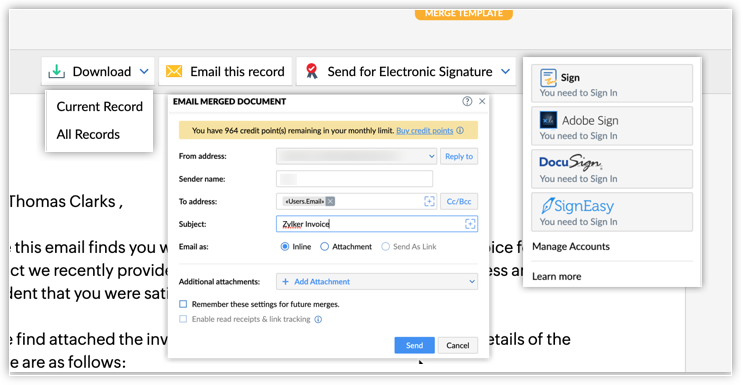Check Remember these settings for future merges

coord(183,304)
